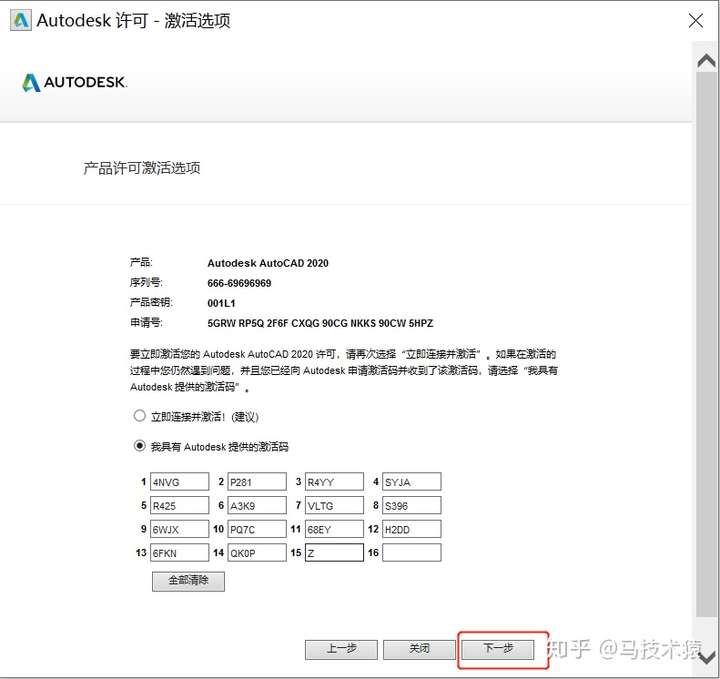This screenshot has height=679, width=720.
Task: Click the vertical scrollbar track
Action: pos(706,344)
